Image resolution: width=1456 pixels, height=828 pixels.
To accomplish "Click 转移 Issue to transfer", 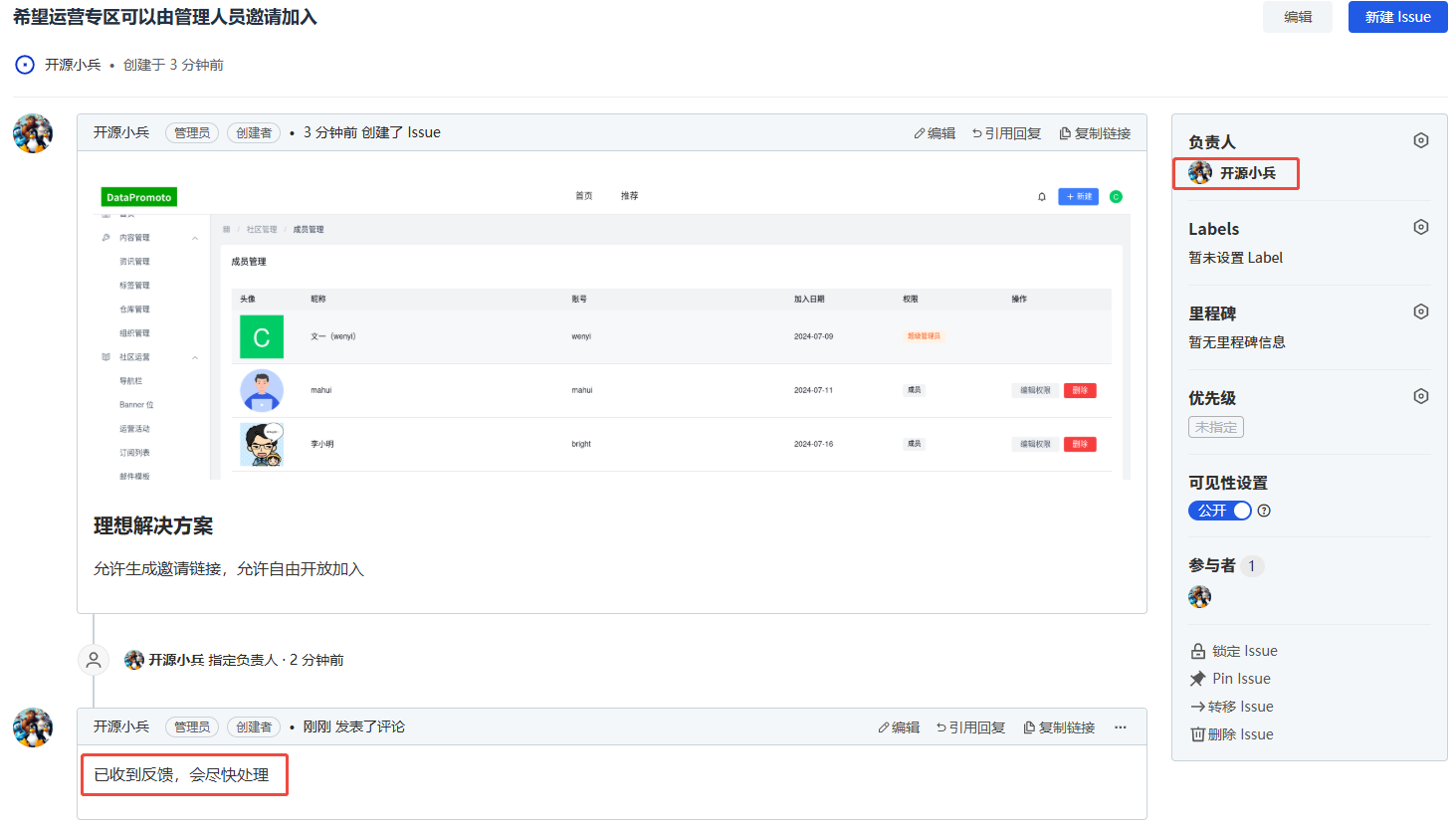I will (1232, 707).
